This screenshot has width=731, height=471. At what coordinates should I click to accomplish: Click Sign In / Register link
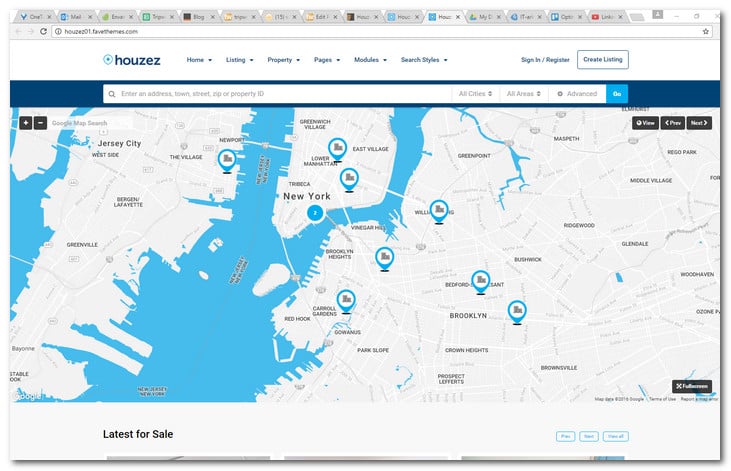click(545, 60)
